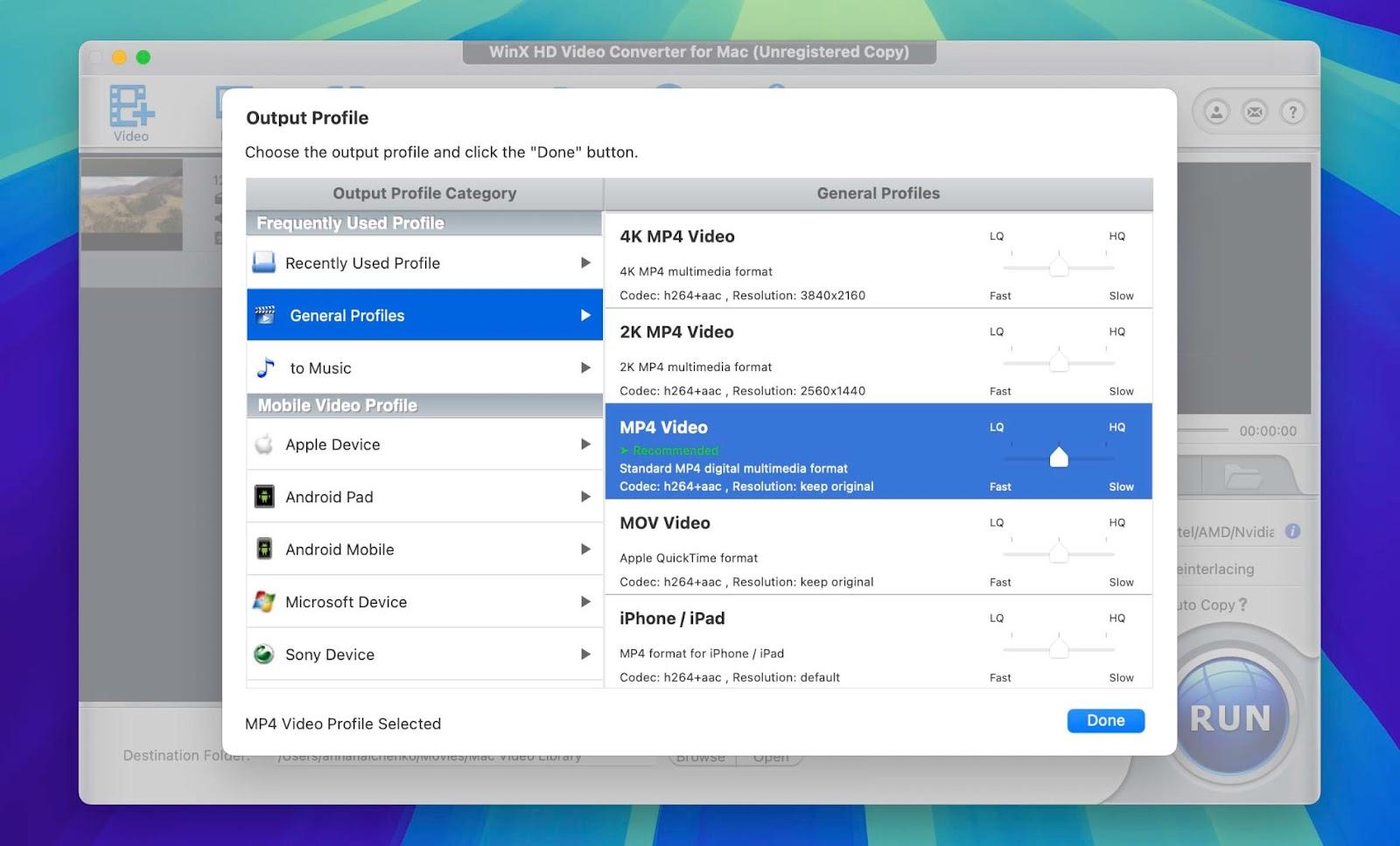Select the 4K MP4 Video profile title
The image size is (1400, 846).
pos(677,236)
